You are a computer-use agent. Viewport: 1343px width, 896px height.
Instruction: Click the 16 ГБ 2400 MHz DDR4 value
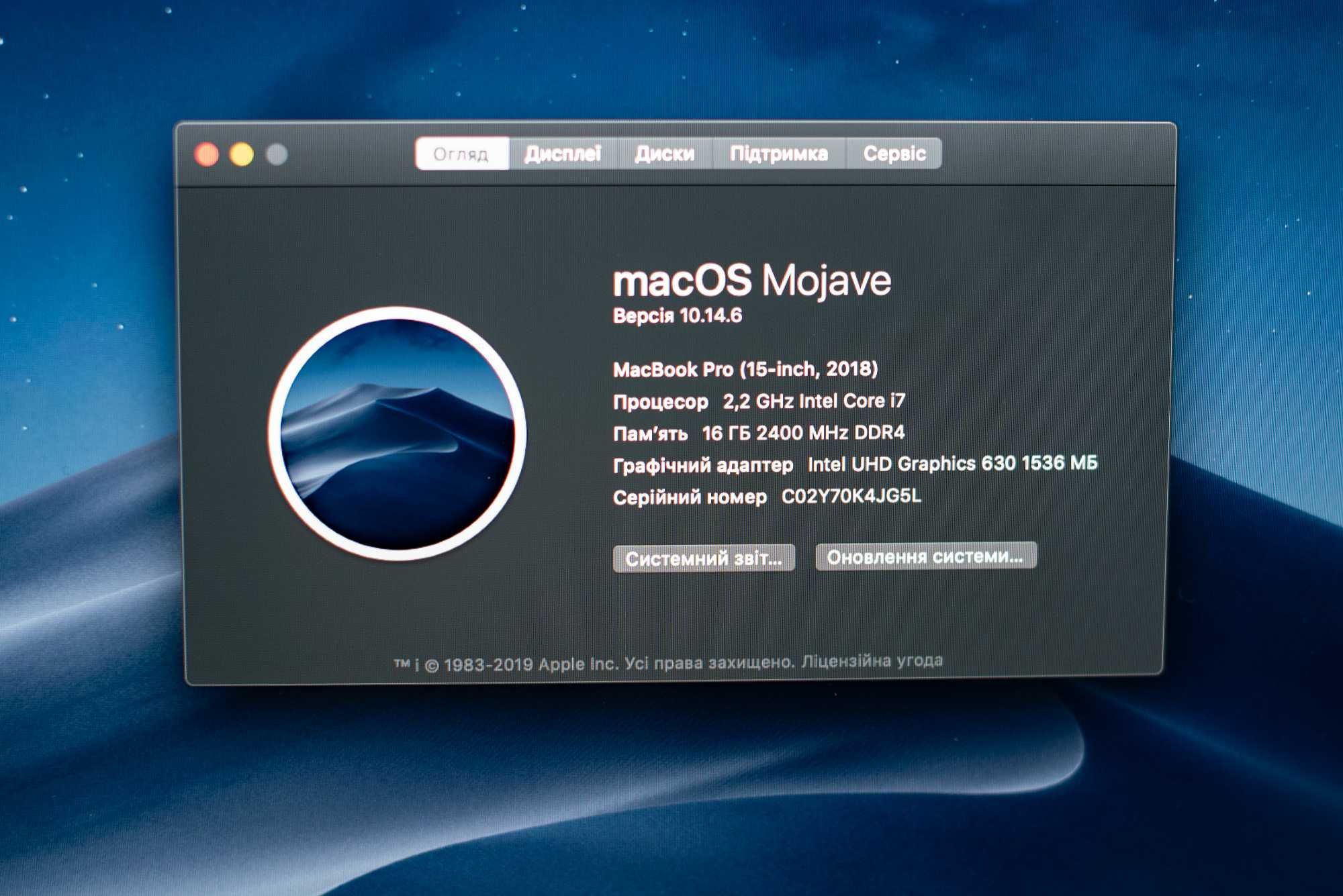coord(803,433)
